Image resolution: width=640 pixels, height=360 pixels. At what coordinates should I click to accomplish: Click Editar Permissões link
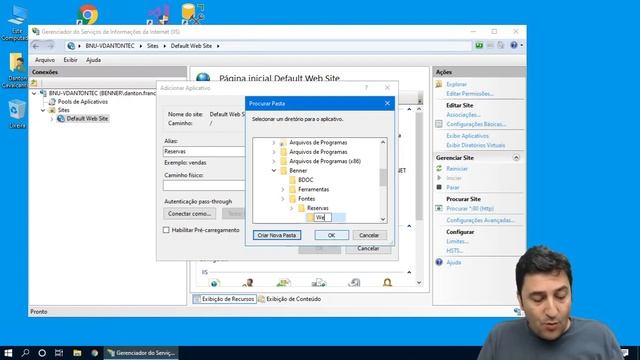click(470, 94)
